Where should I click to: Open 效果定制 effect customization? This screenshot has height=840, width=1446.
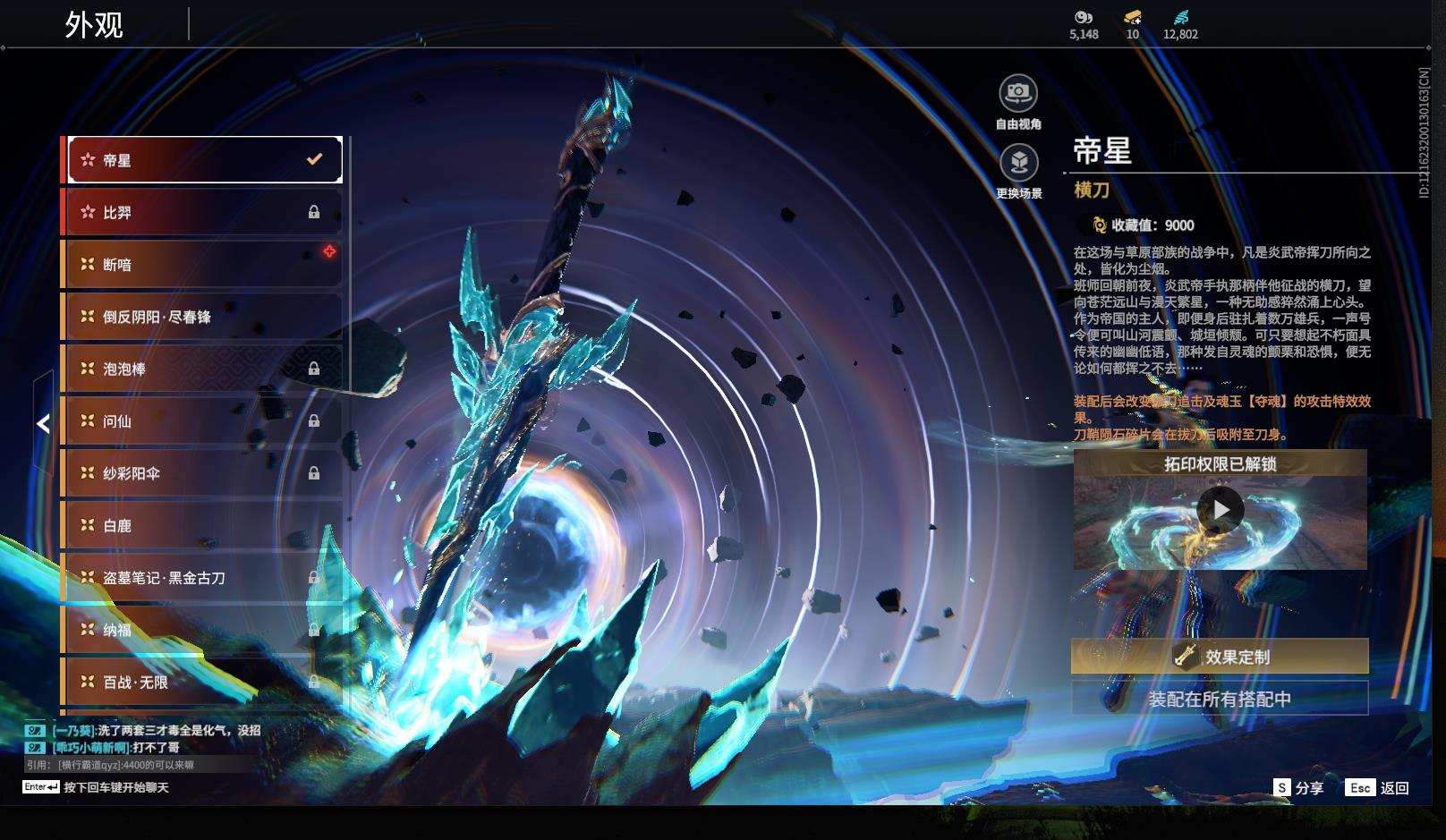(x=1220, y=656)
